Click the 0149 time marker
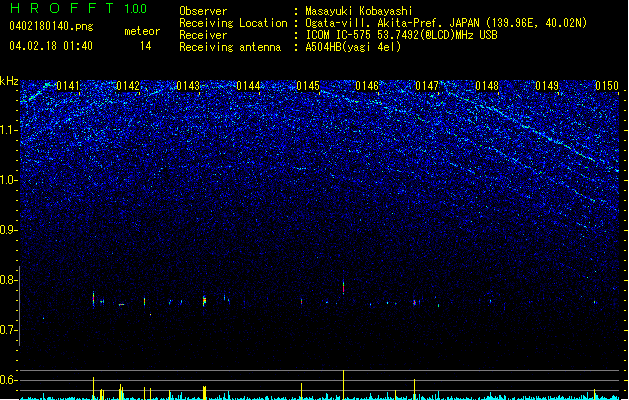 [547, 86]
